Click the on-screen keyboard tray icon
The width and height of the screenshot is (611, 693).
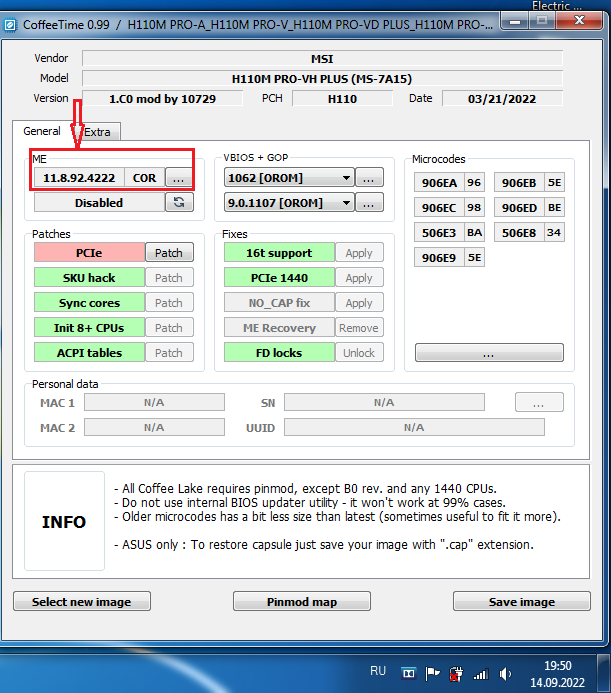click(408, 674)
